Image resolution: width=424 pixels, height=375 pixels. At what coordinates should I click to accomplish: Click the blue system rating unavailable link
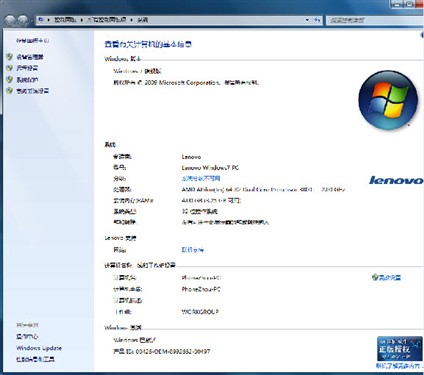pos(201,178)
